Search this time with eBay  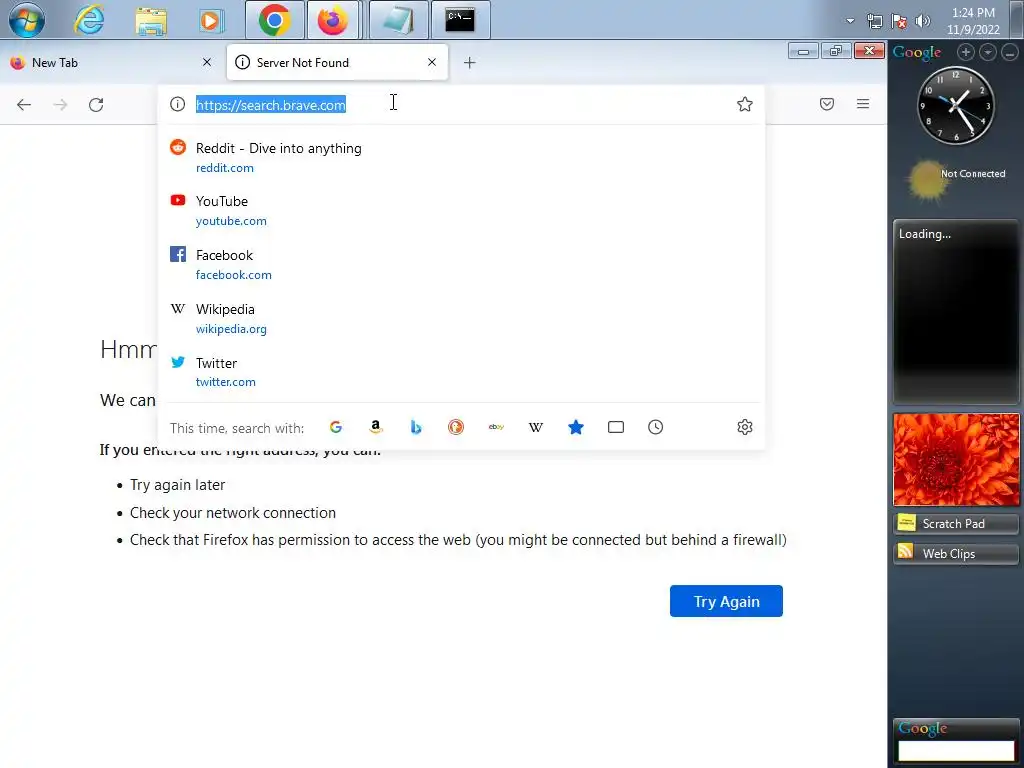[x=496, y=427]
